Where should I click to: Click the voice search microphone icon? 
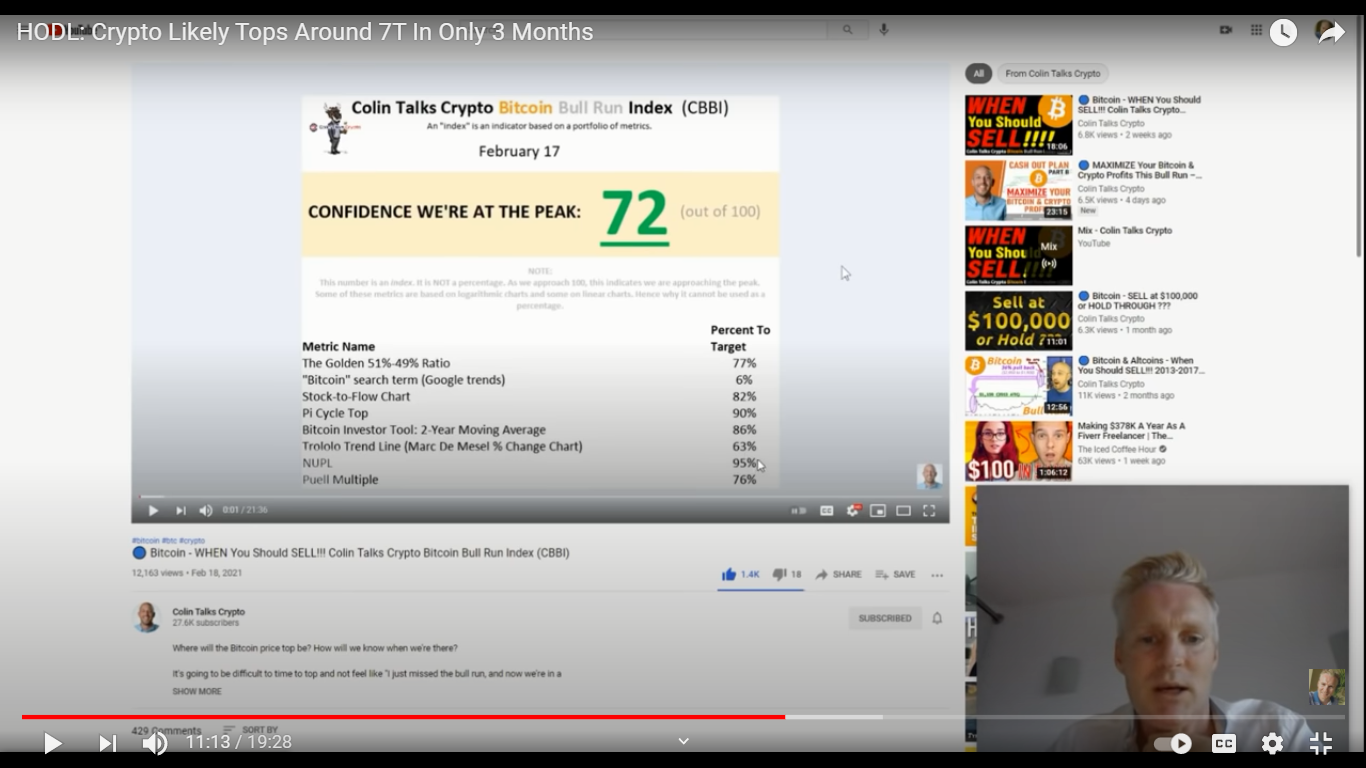point(884,30)
